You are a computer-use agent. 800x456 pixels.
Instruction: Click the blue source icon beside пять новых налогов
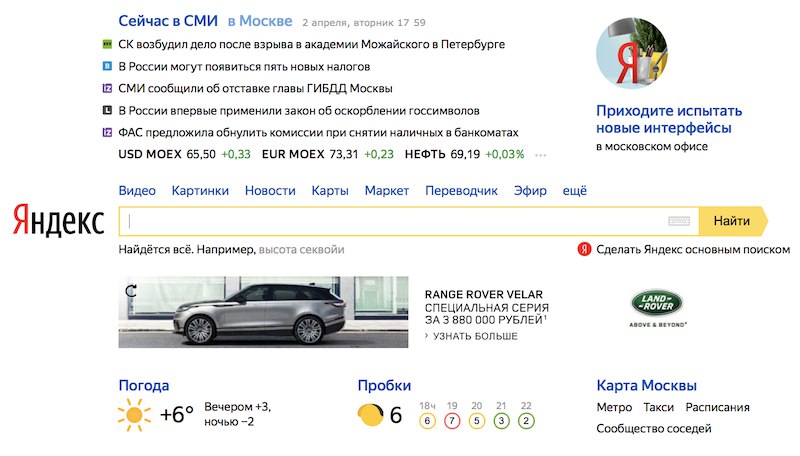coord(107,66)
